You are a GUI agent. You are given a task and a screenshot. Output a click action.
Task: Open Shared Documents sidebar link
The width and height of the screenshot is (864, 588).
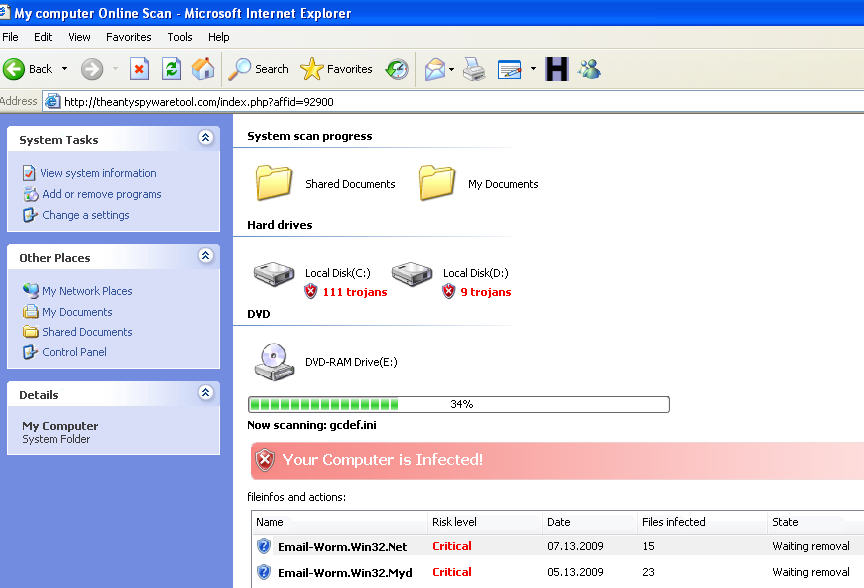pos(87,332)
